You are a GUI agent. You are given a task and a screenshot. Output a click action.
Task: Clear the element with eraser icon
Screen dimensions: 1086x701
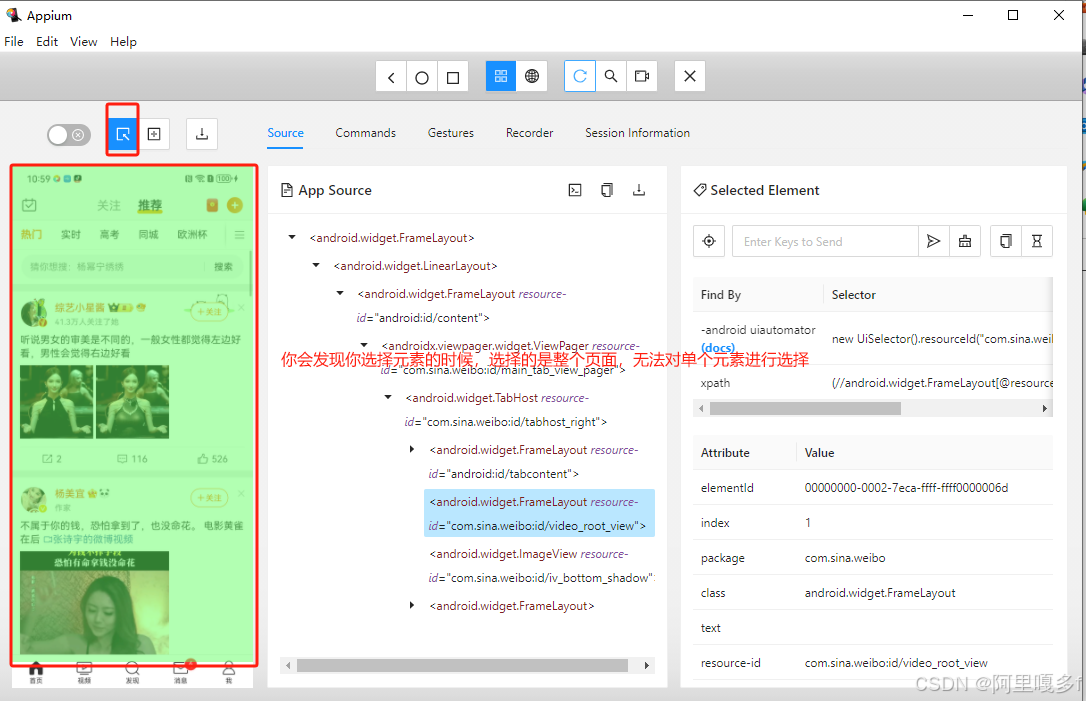tap(965, 241)
